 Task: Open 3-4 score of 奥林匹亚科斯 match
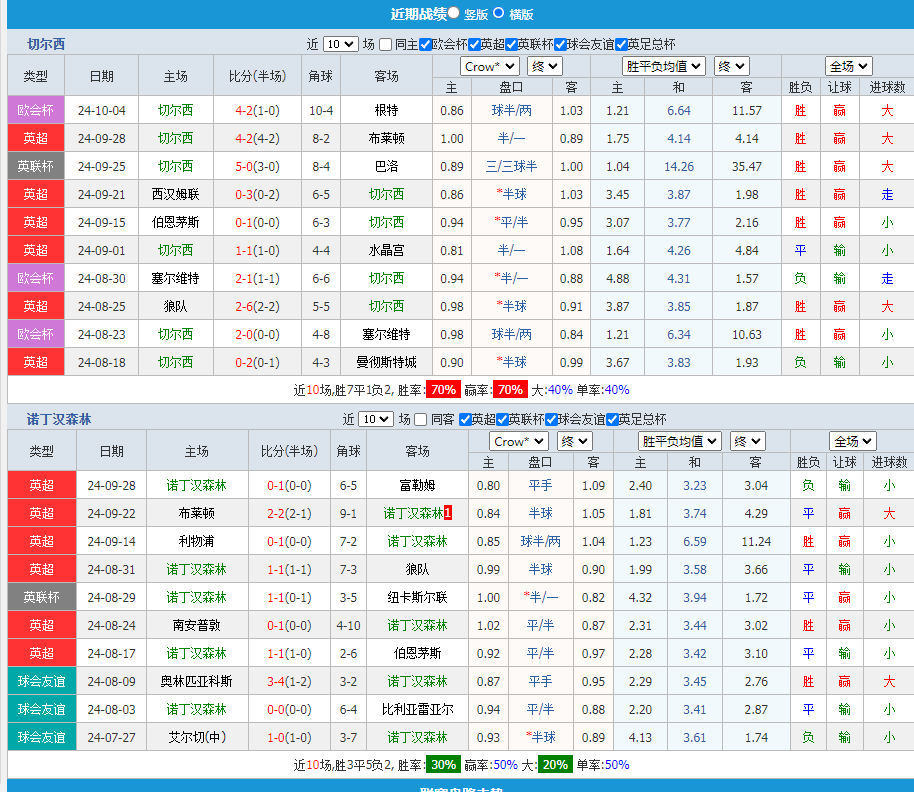pos(283,681)
